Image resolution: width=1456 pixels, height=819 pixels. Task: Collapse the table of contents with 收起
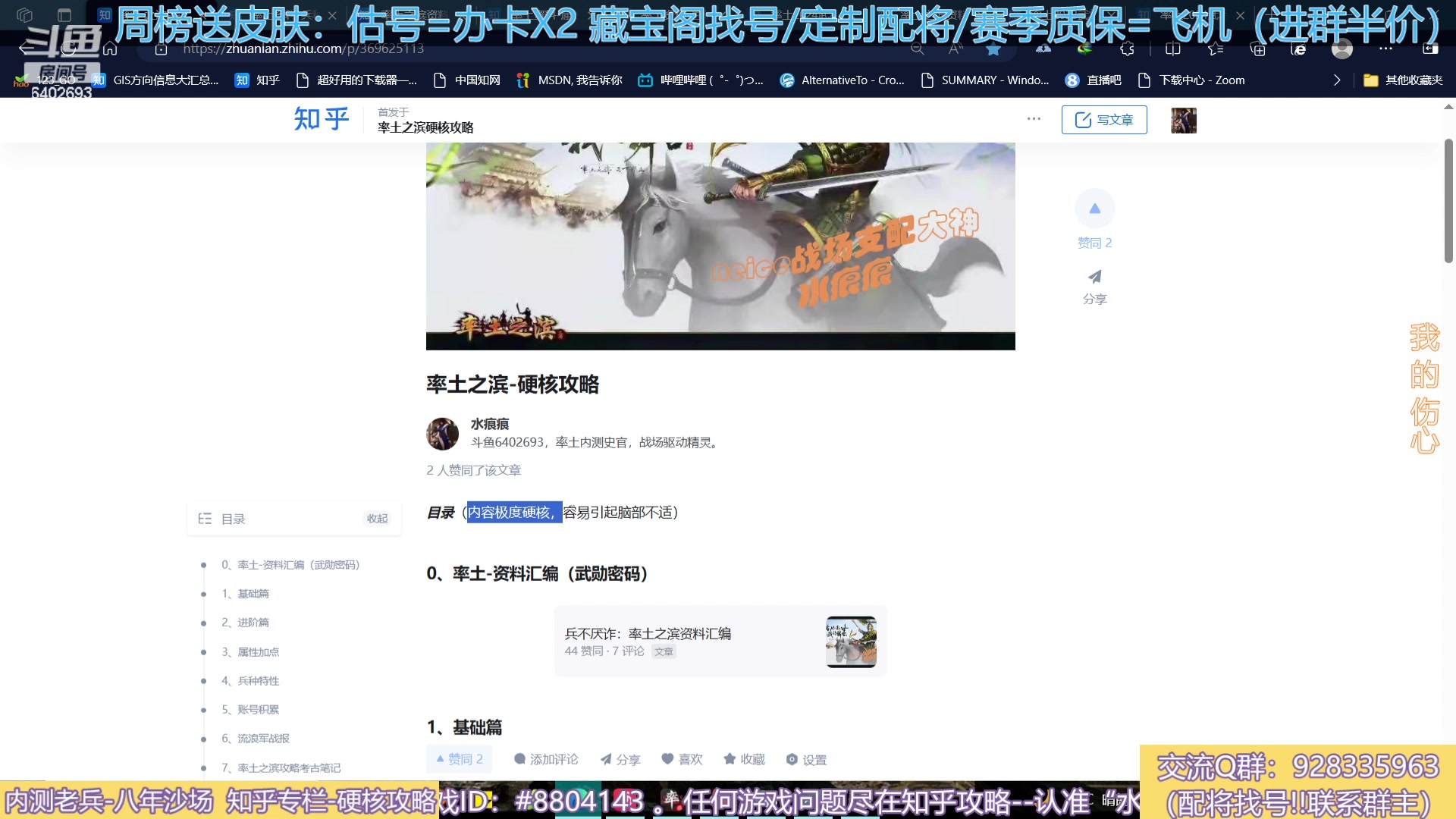377,519
